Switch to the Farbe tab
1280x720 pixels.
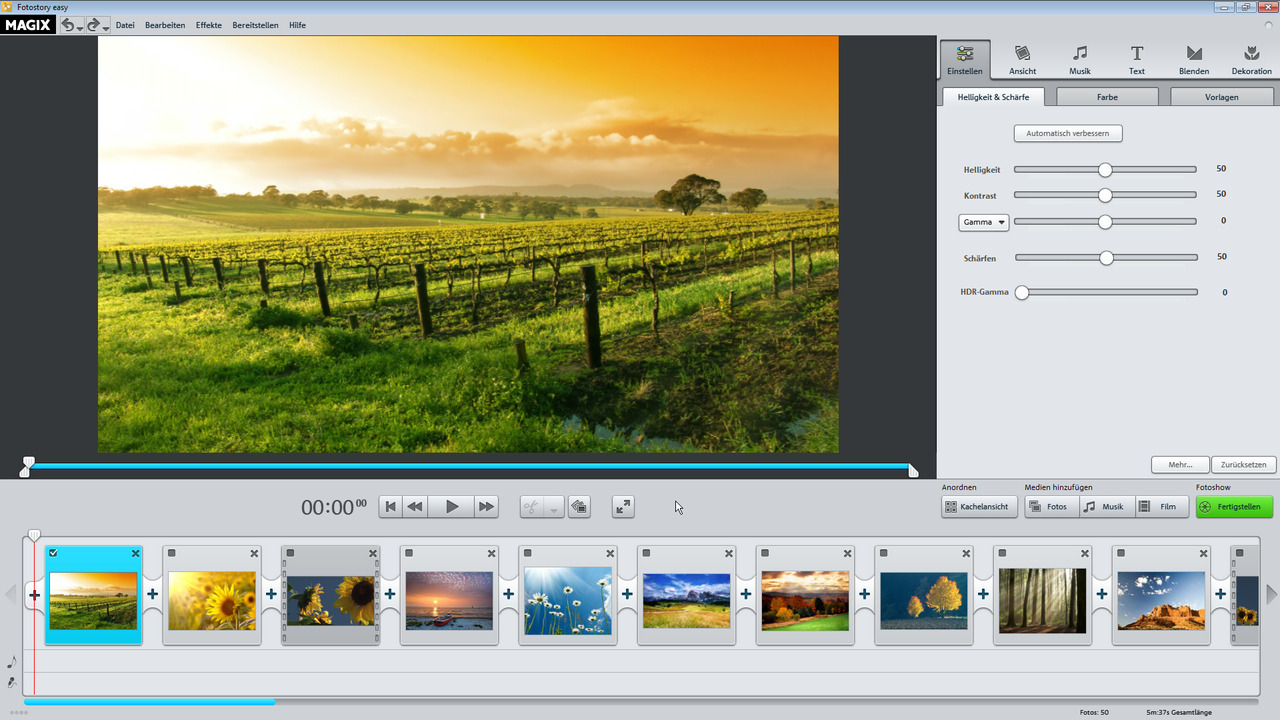1107,97
